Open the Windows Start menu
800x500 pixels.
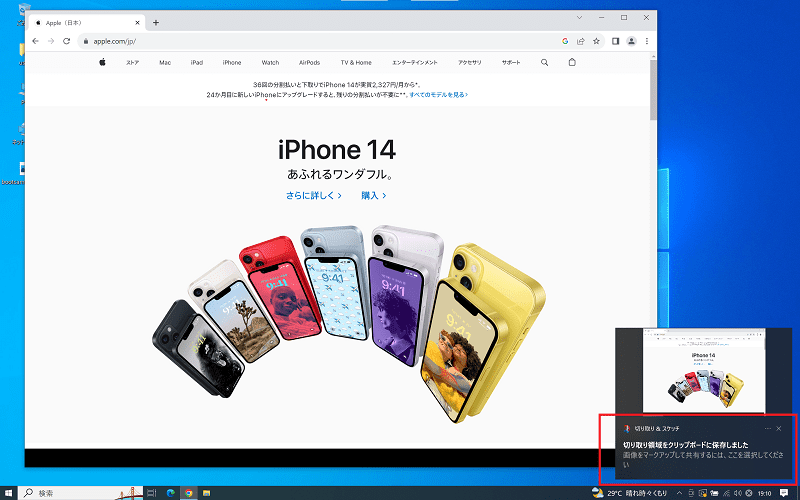coord(8,493)
